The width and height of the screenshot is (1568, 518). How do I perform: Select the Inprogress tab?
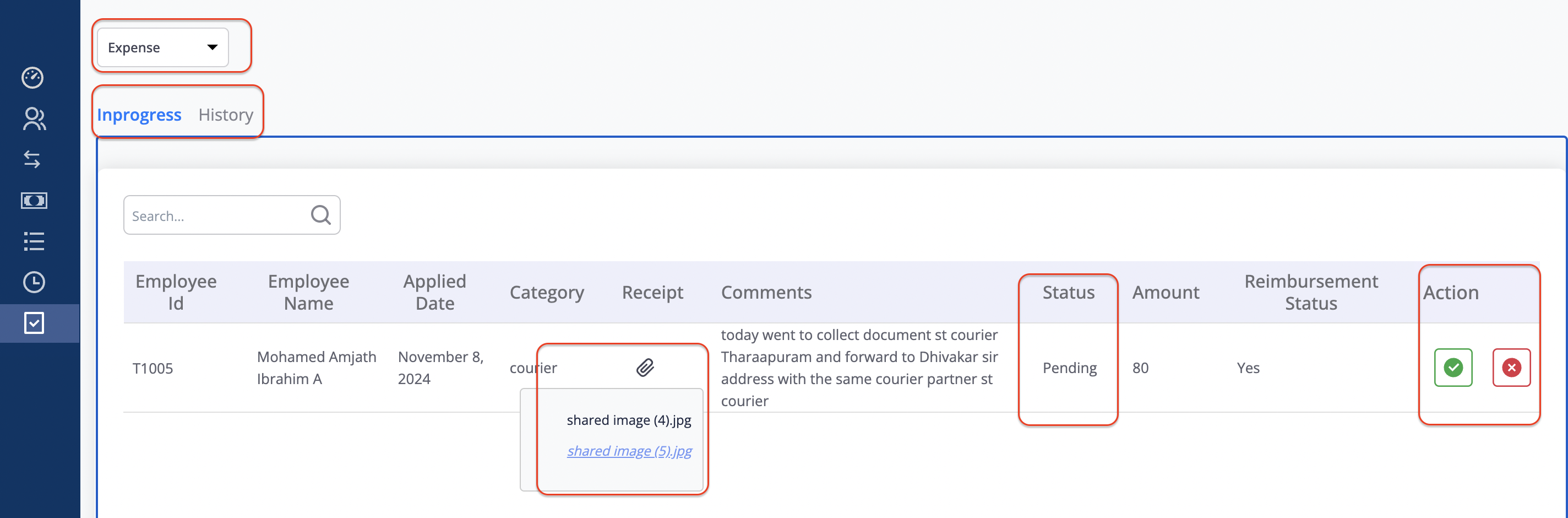(x=139, y=115)
